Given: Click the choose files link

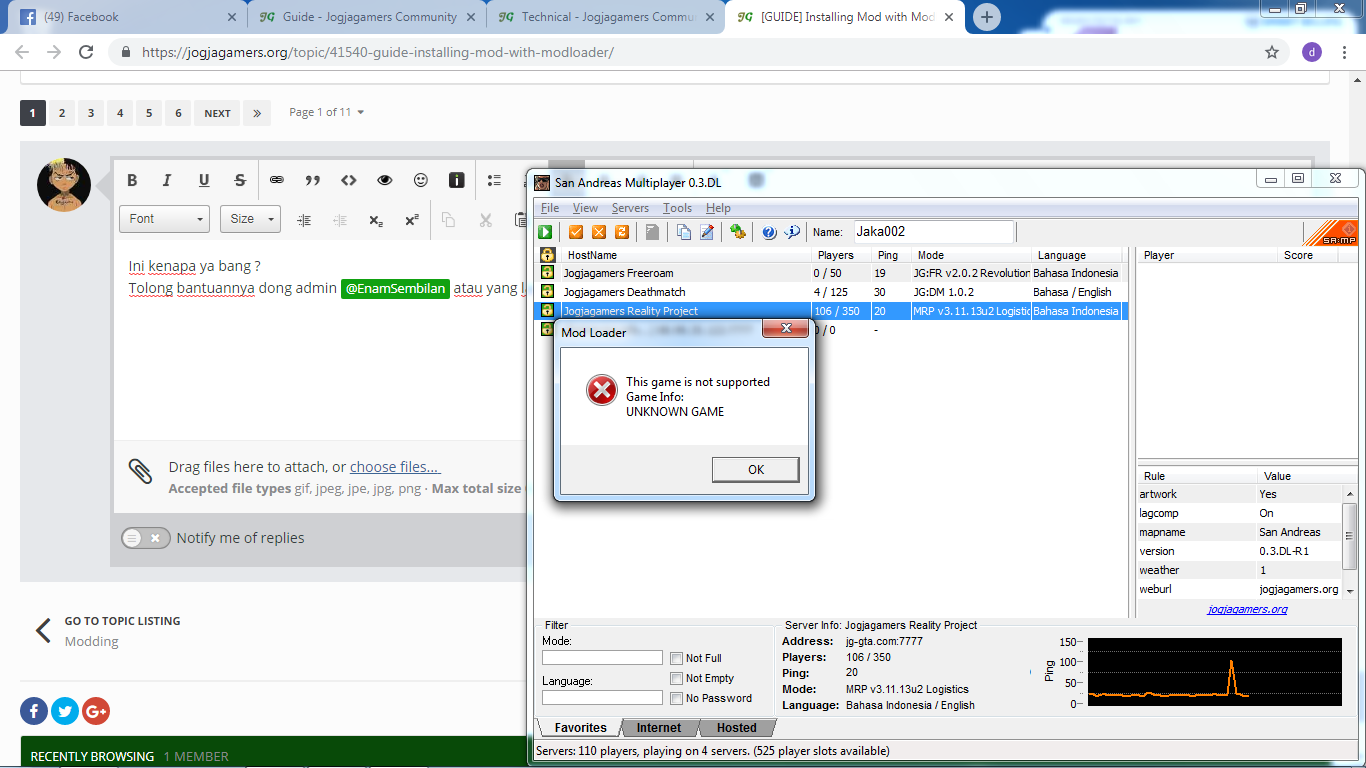Looking at the screenshot, I should [395, 467].
